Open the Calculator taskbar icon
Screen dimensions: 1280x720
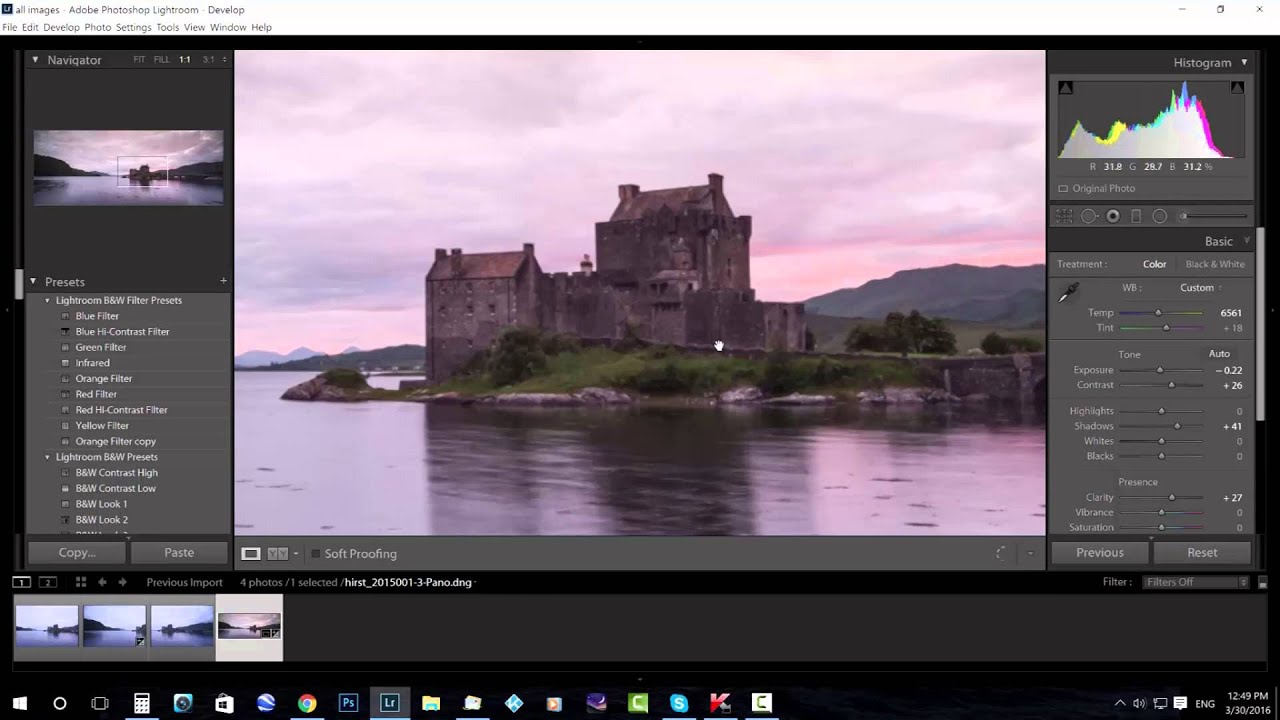(142, 703)
